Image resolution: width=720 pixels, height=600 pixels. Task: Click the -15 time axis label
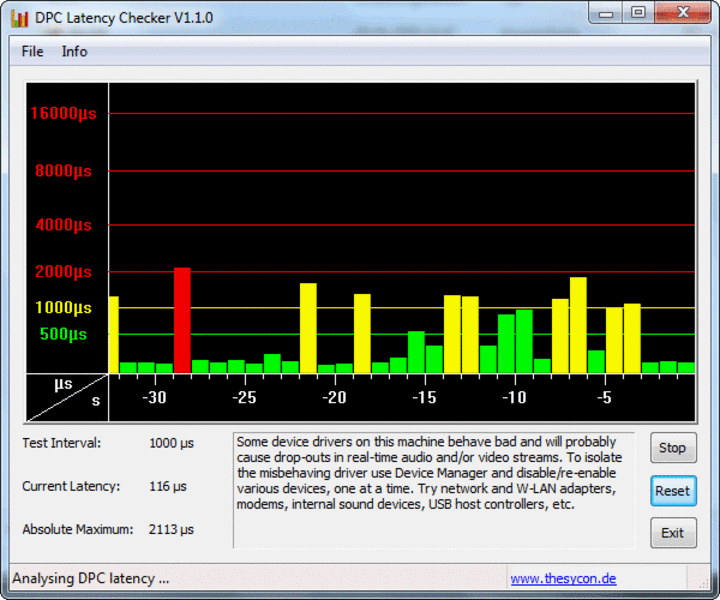point(424,397)
